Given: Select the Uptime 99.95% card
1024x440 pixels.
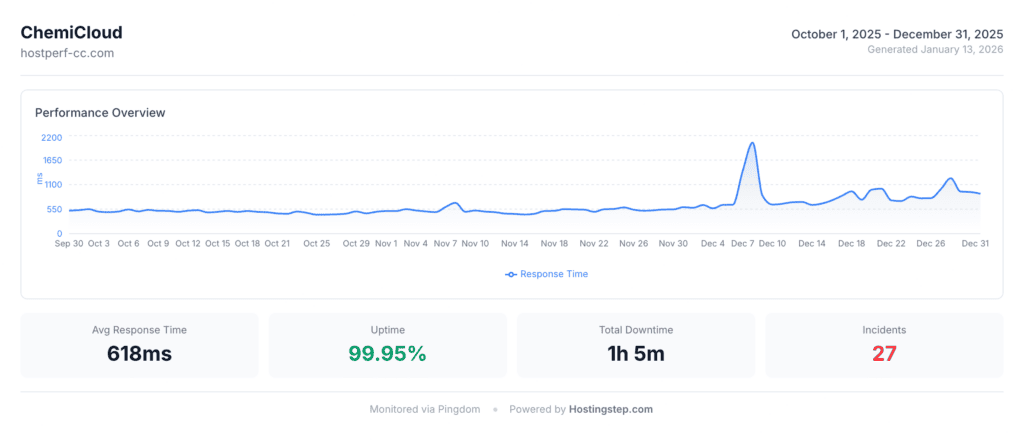Looking at the screenshot, I should (x=387, y=345).
